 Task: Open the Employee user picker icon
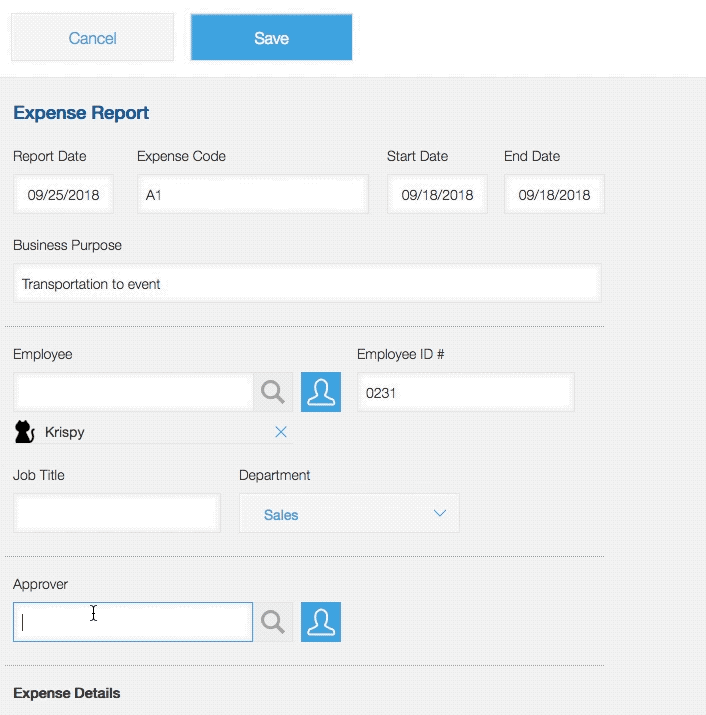321,392
